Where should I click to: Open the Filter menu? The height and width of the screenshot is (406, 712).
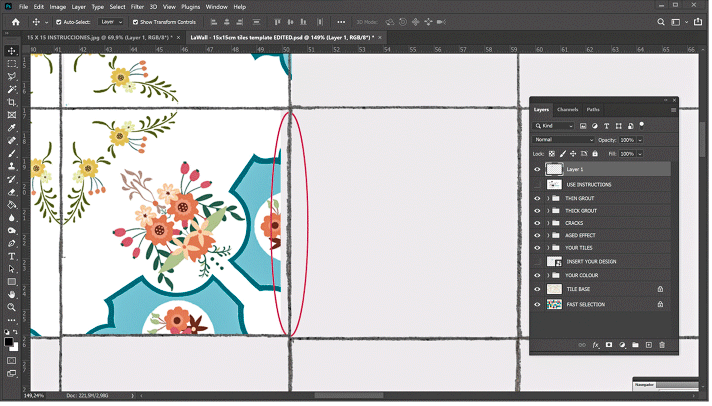pyautogui.click(x=137, y=6)
